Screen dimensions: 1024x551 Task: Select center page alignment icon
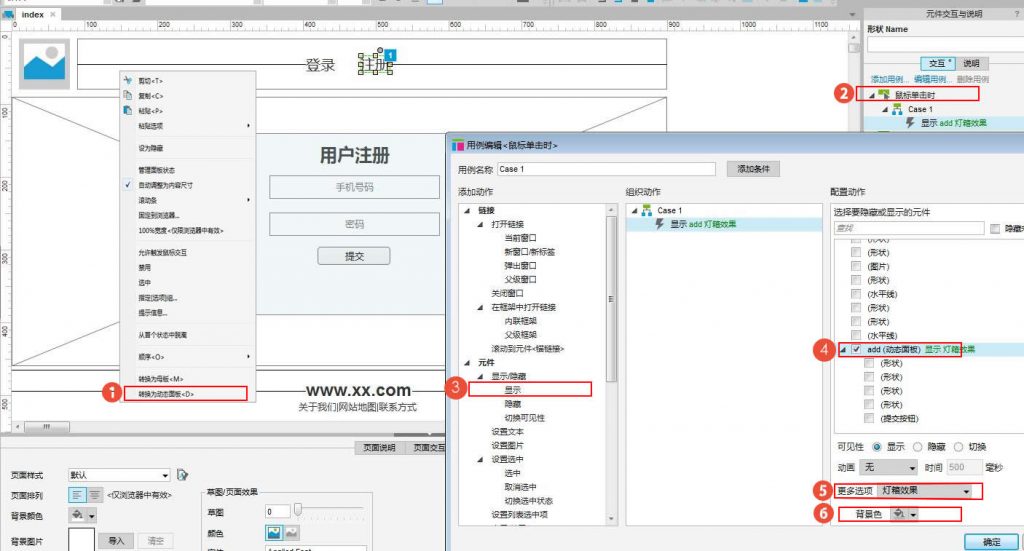pyautogui.click(x=94, y=495)
